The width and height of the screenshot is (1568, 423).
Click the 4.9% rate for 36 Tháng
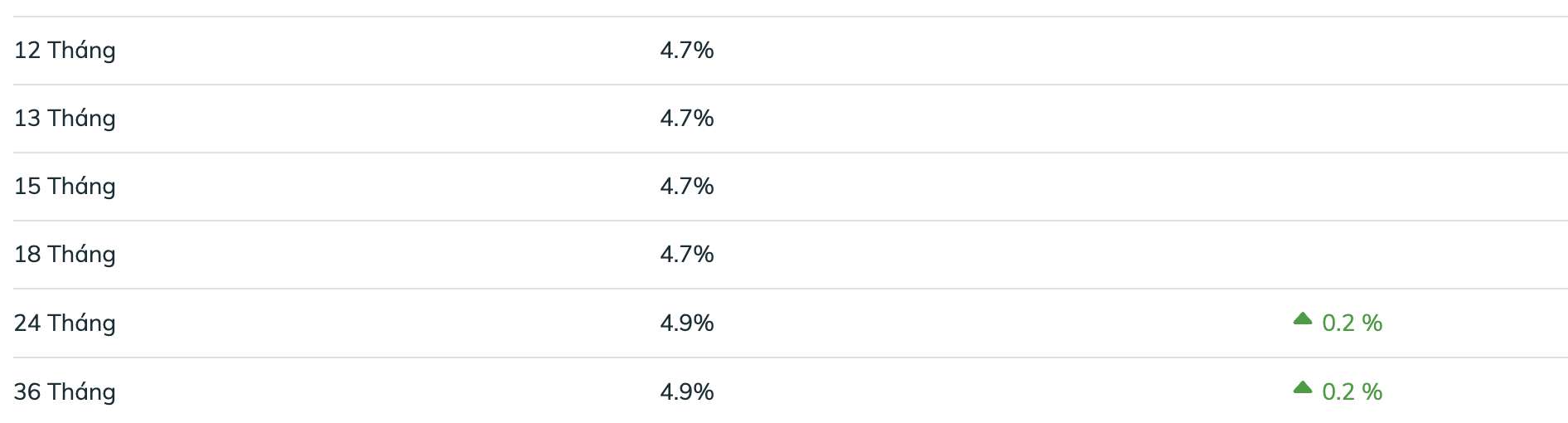(687, 392)
